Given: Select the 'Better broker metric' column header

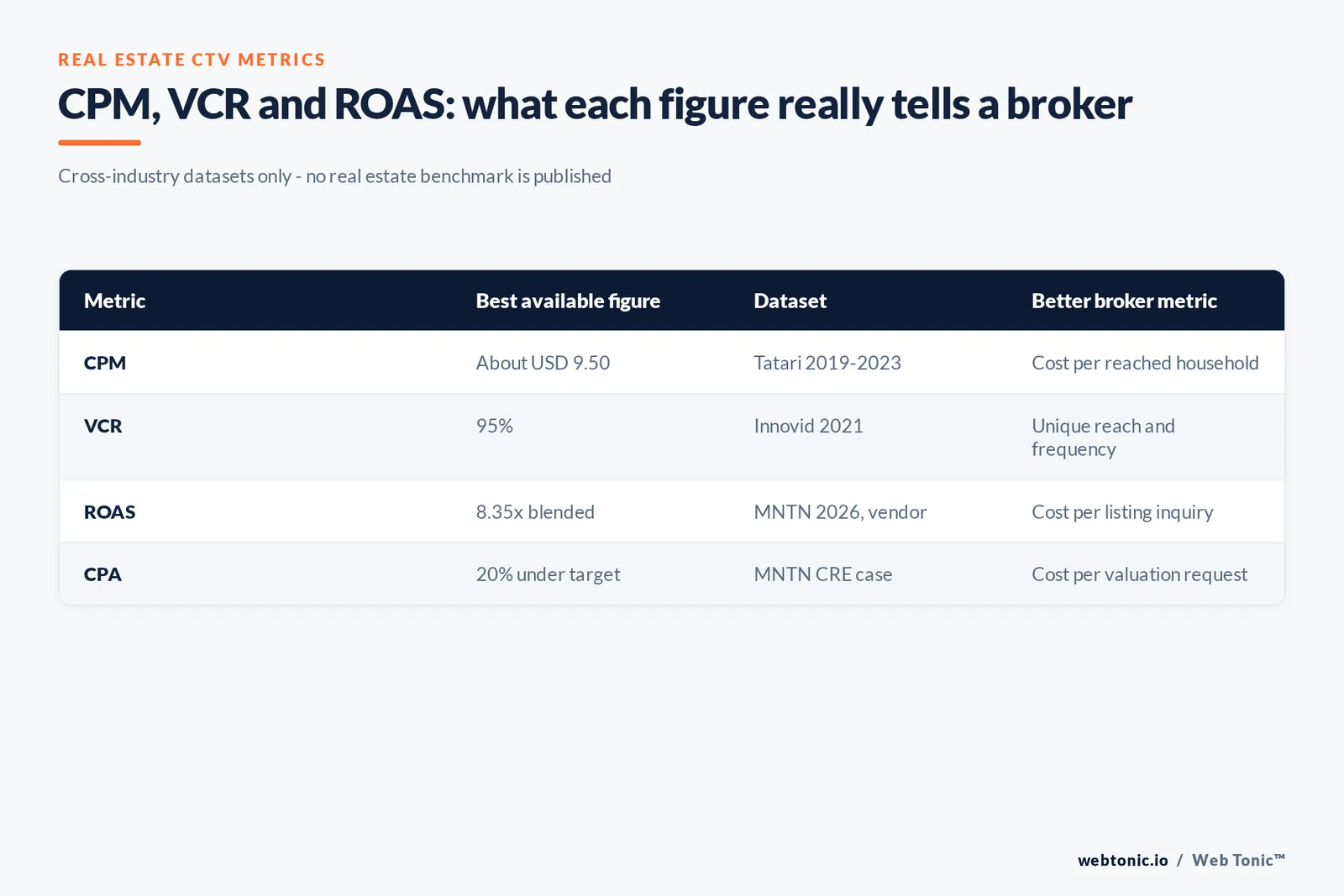Looking at the screenshot, I should (1124, 301).
